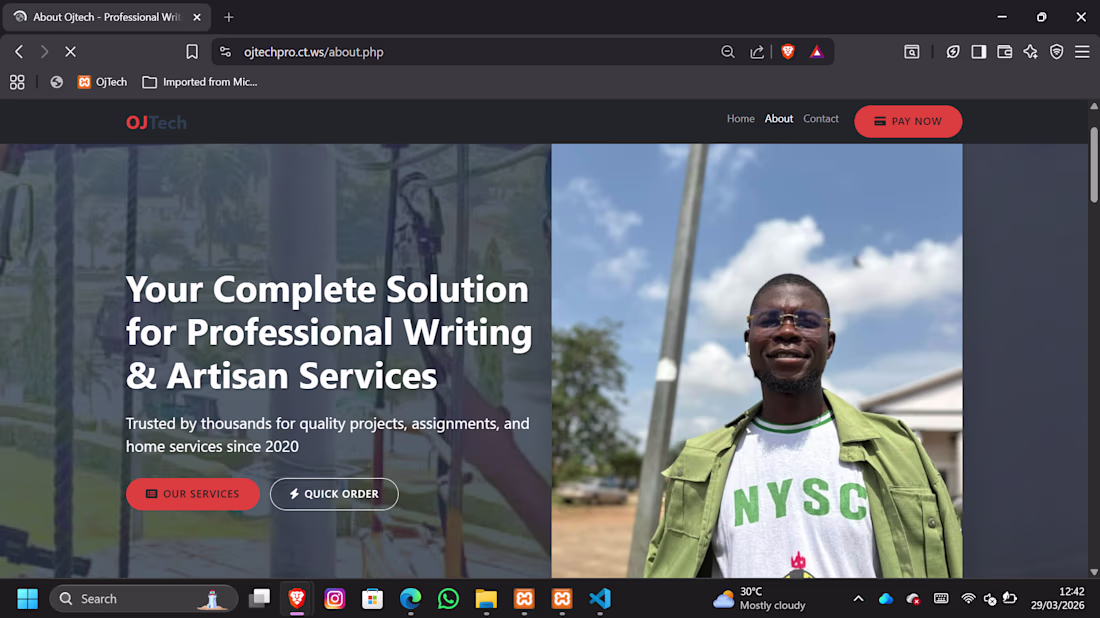Open the apps grid in the bookmarks bar

[x=17, y=82]
